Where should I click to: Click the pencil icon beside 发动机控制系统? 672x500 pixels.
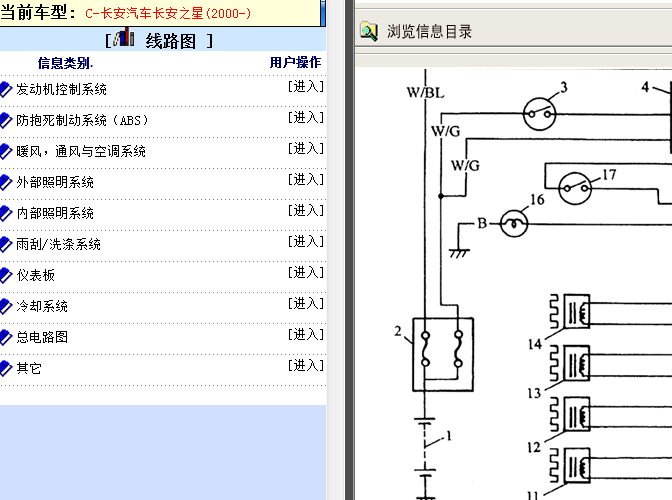tap(6, 89)
